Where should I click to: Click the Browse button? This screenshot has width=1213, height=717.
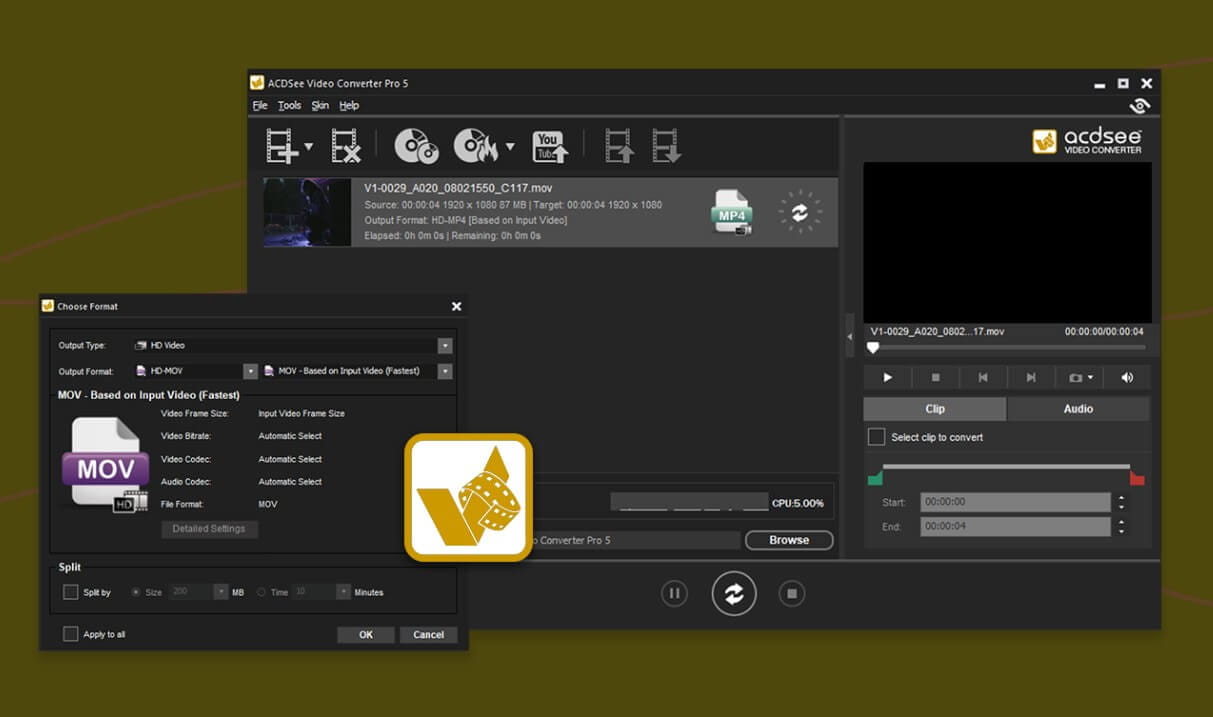[x=789, y=540]
